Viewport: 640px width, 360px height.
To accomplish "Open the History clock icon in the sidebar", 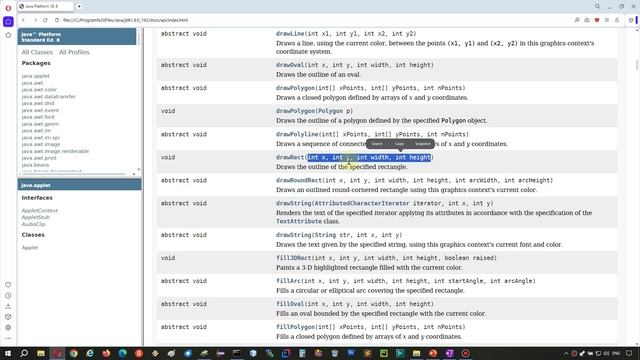I will 8,296.
